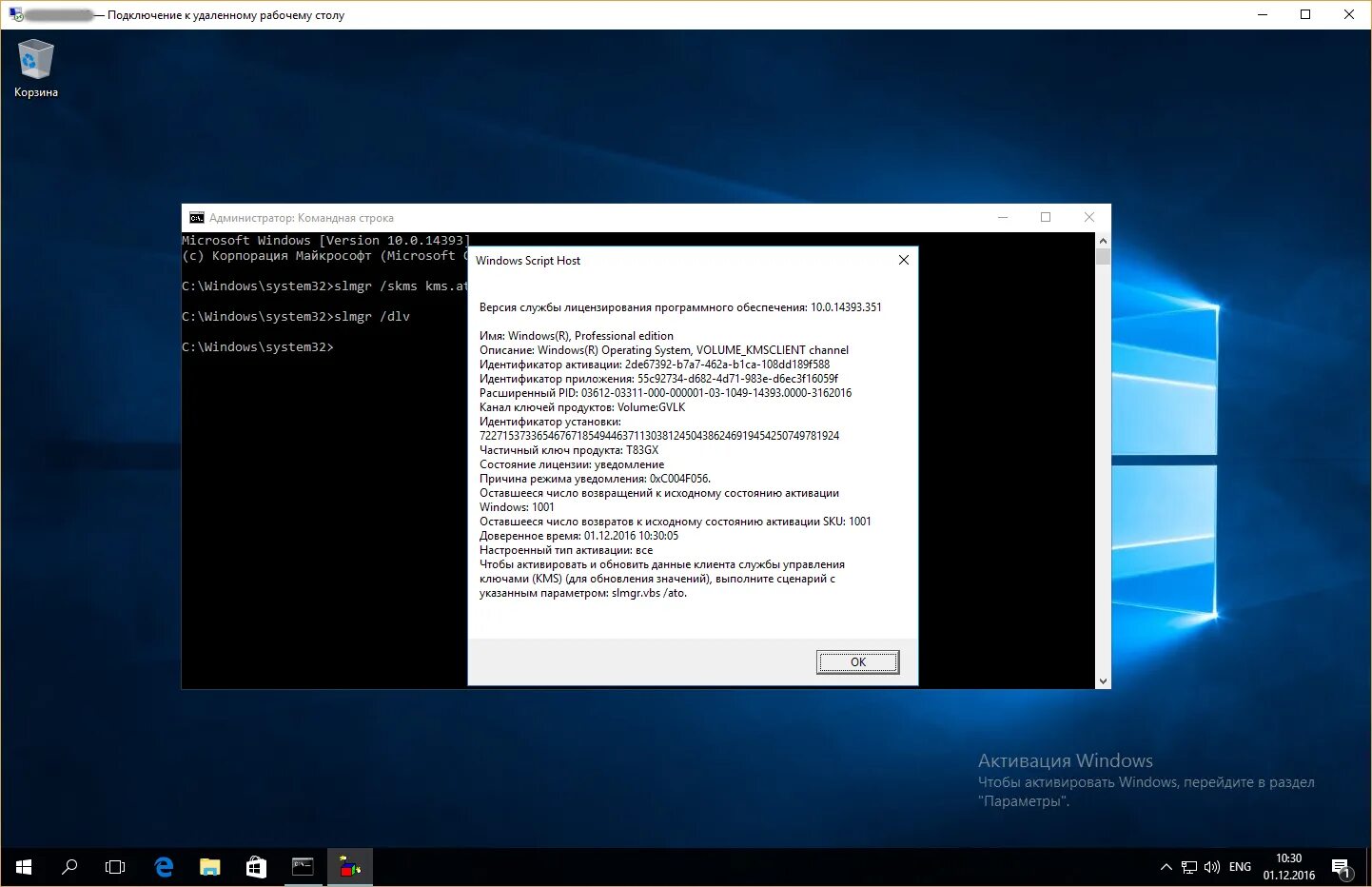Maximize the Remote Desktop window
1372x887 pixels.
click(1305, 14)
